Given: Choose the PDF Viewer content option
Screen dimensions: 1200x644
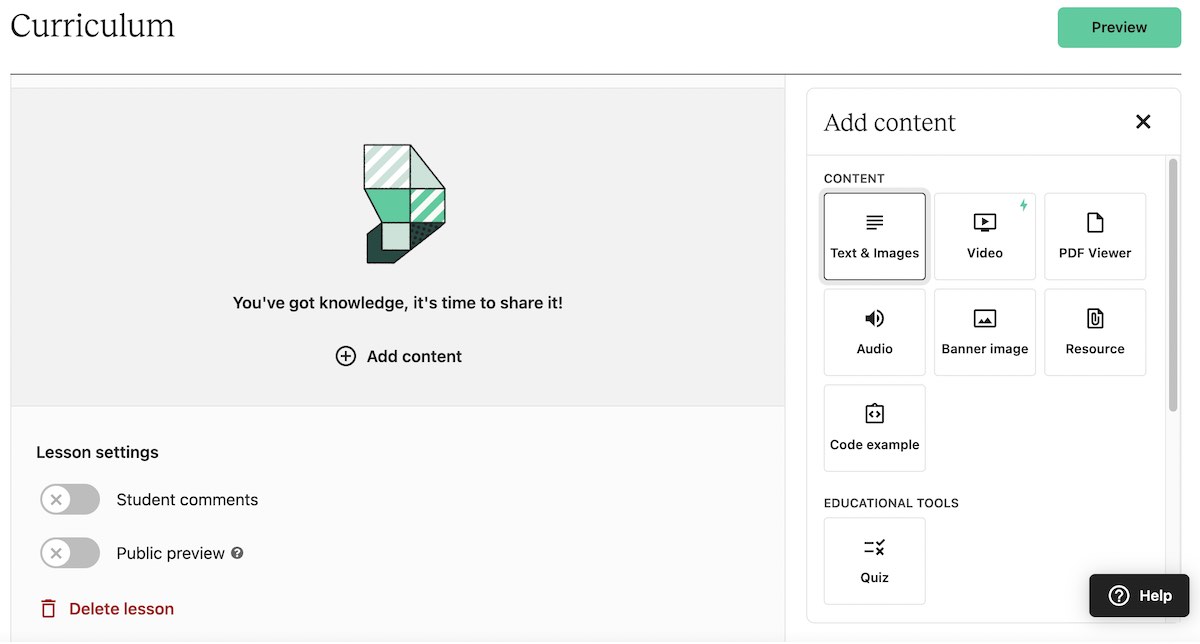Looking at the screenshot, I should (1094, 235).
